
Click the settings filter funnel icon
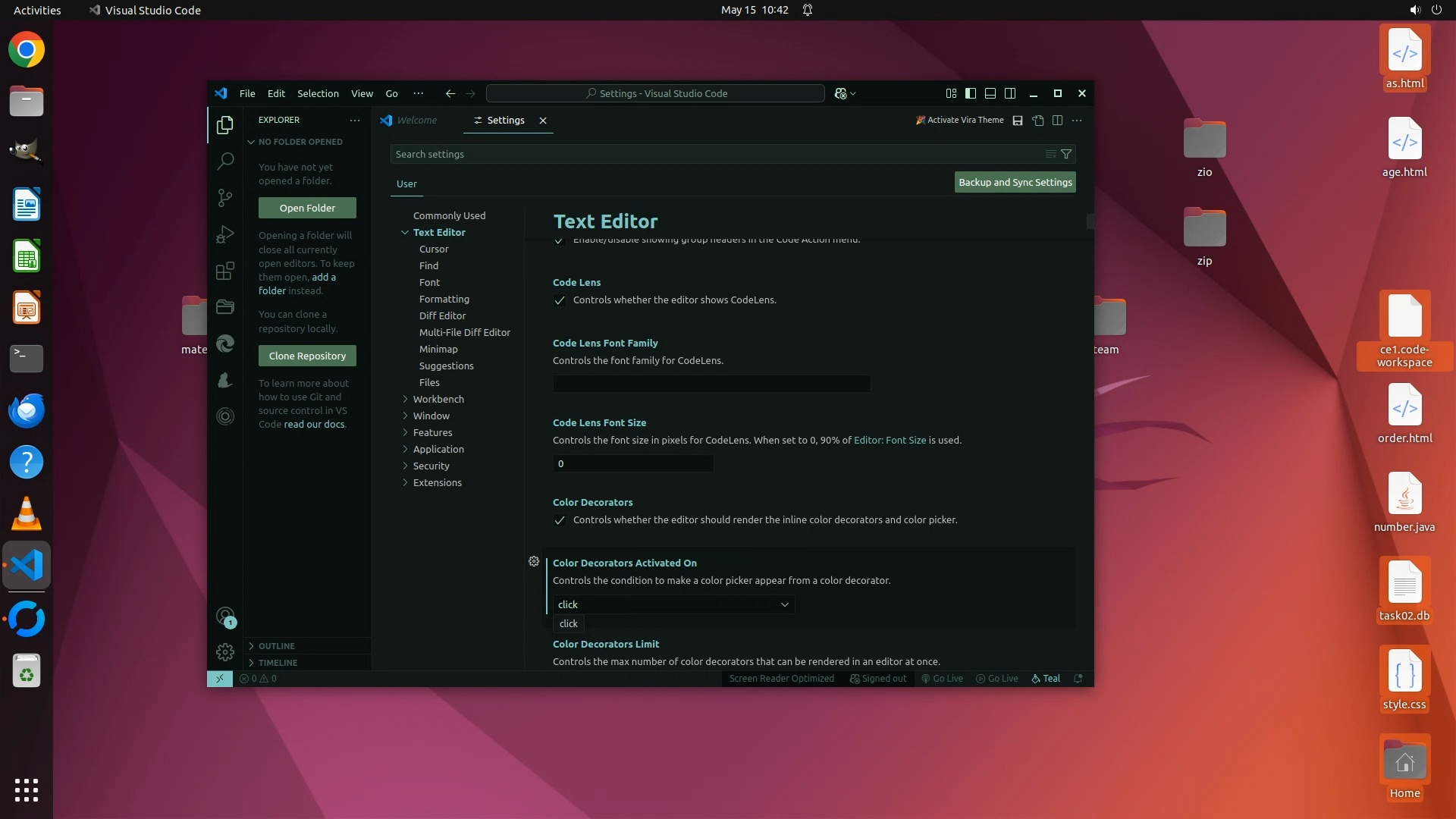coord(1066,154)
